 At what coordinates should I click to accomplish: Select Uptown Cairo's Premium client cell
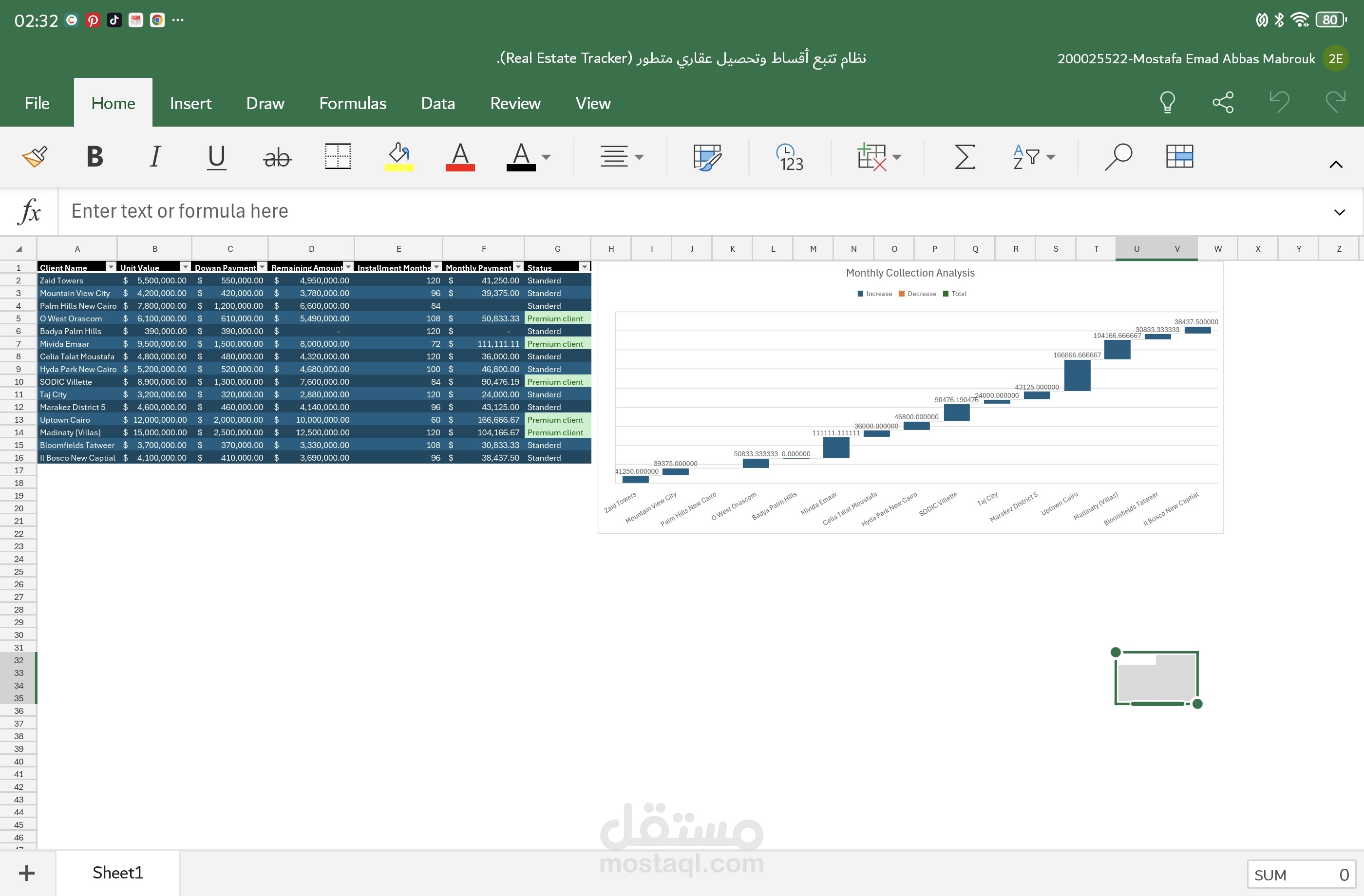(557, 420)
